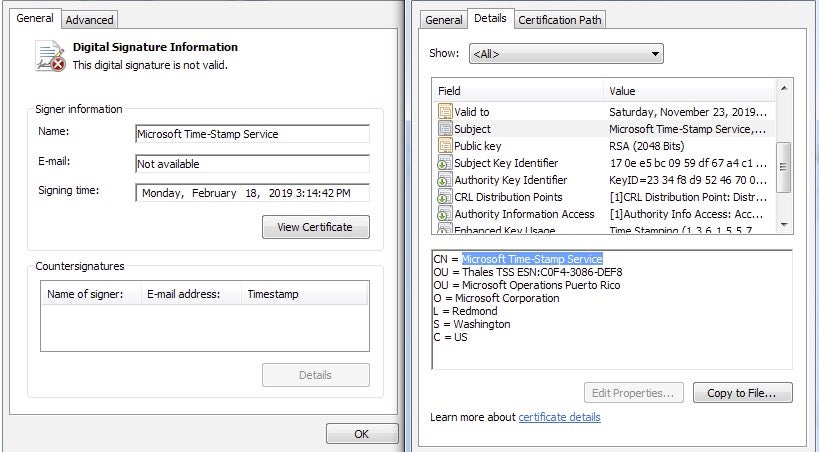Click the Copy to File button
The image size is (819, 452).
[x=742, y=393]
